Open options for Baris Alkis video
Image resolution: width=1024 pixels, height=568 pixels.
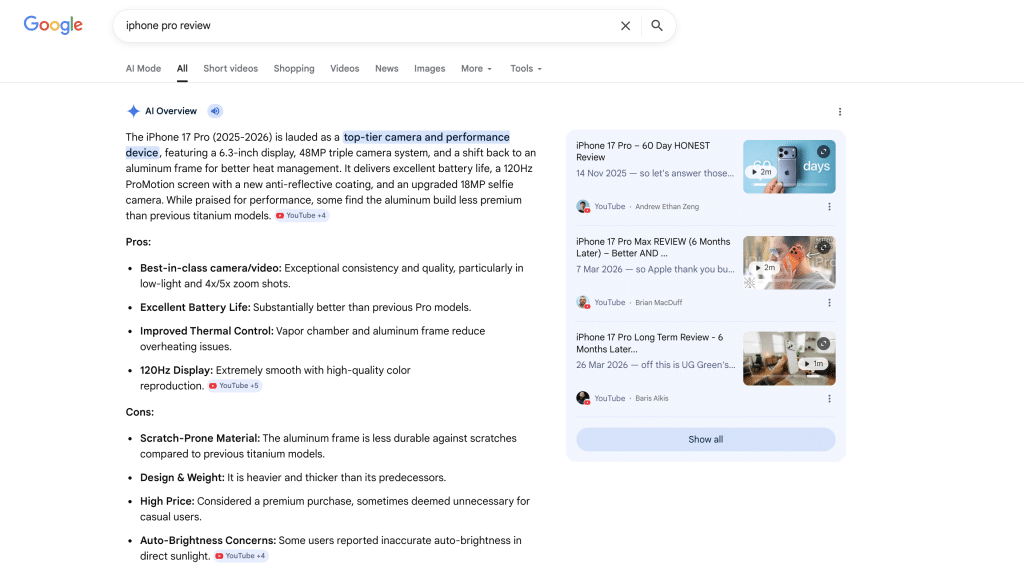tap(829, 399)
